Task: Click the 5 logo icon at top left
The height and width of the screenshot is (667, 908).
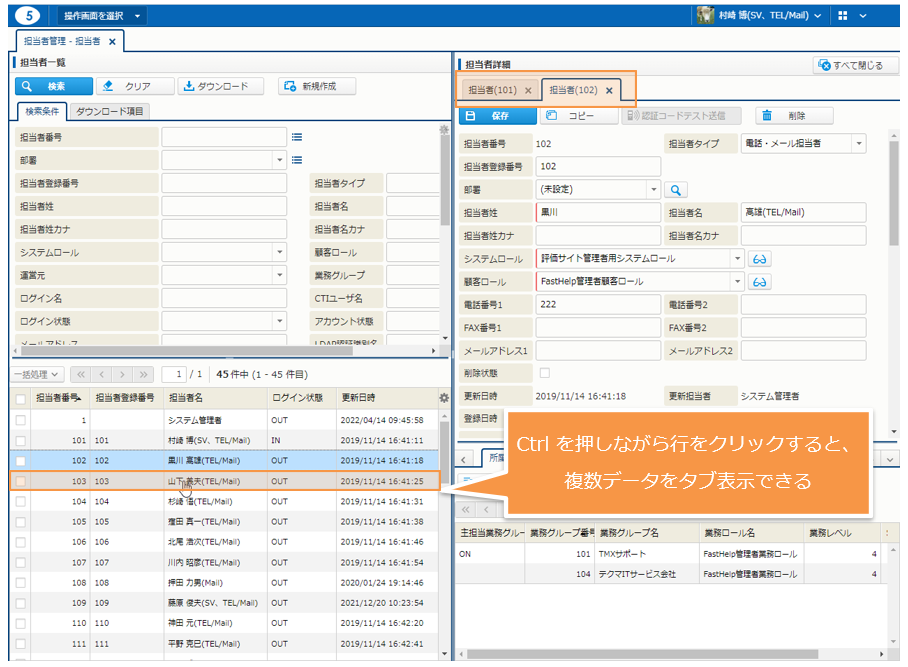Action: [31, 15]
